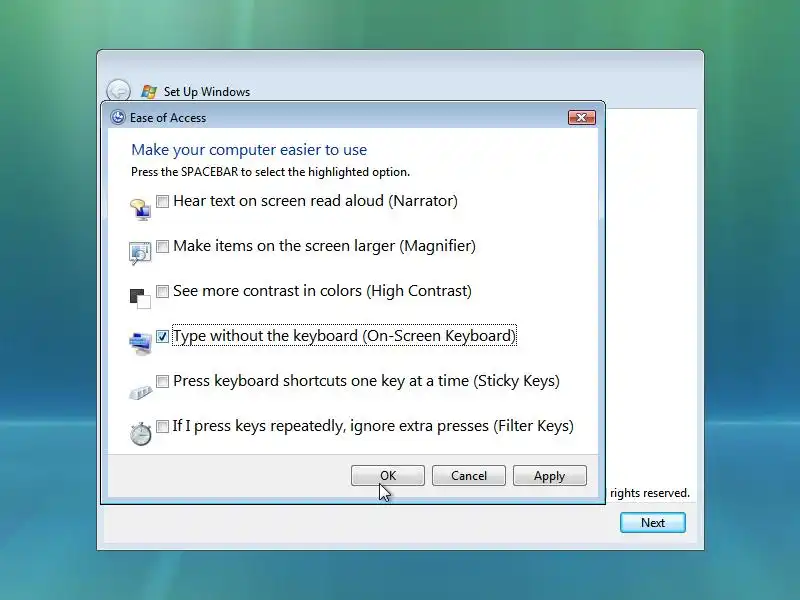800x600 pixels.
Task: Click the "Type without the keyboard (On-Screen Keyboard)" label
Action: (x=344, y=336)
